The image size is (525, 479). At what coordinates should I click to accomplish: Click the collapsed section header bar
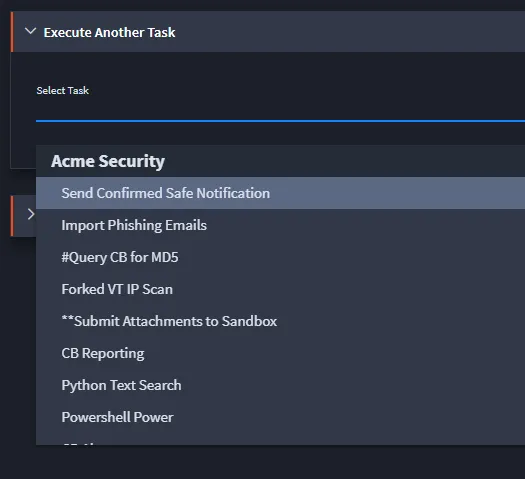23,216
